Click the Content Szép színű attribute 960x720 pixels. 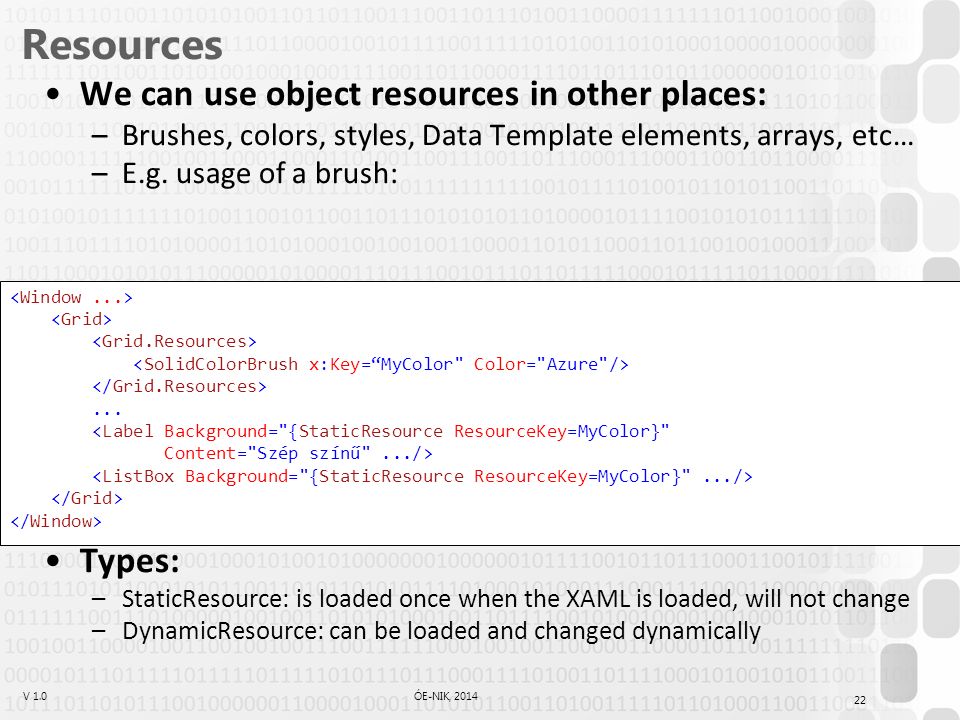pyautogui.click(x=267, y=454)
